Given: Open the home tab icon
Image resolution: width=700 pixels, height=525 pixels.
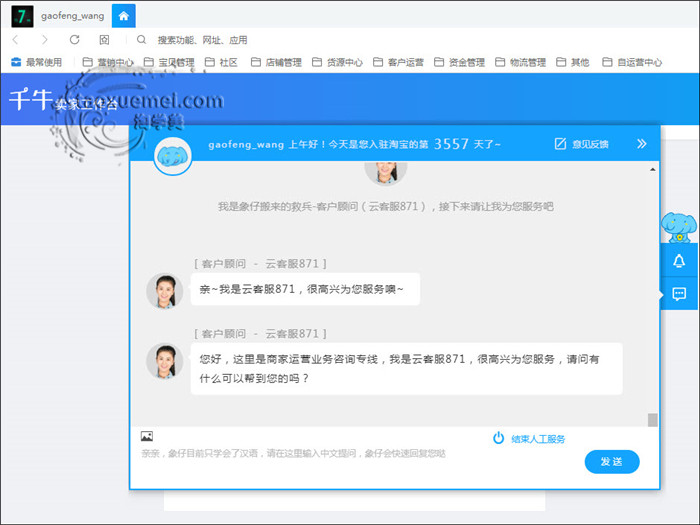Looking at the screenshot, I should [x=122, y=16].
